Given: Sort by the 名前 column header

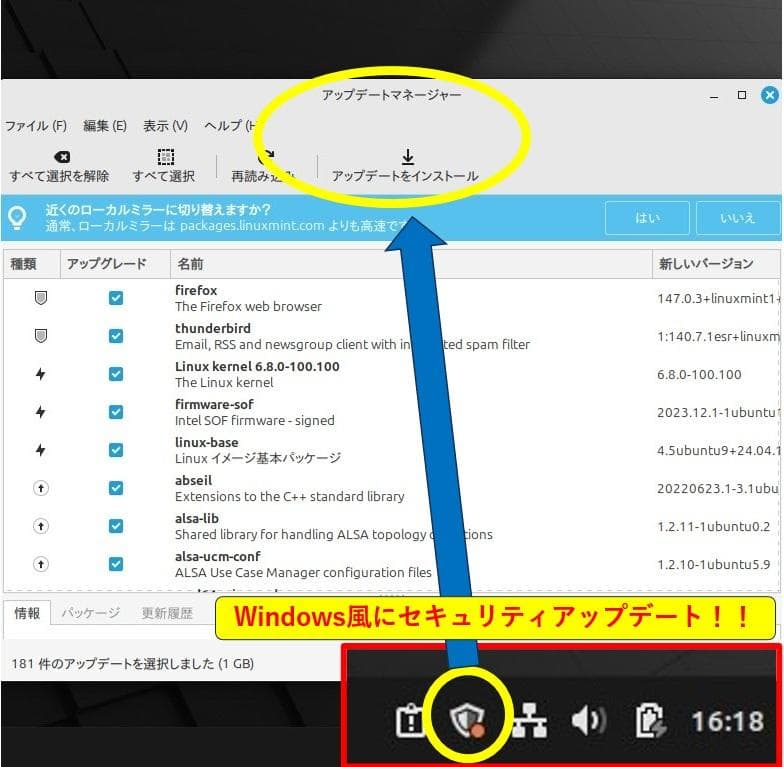Looking at the screenshot, I should [411, 264].
